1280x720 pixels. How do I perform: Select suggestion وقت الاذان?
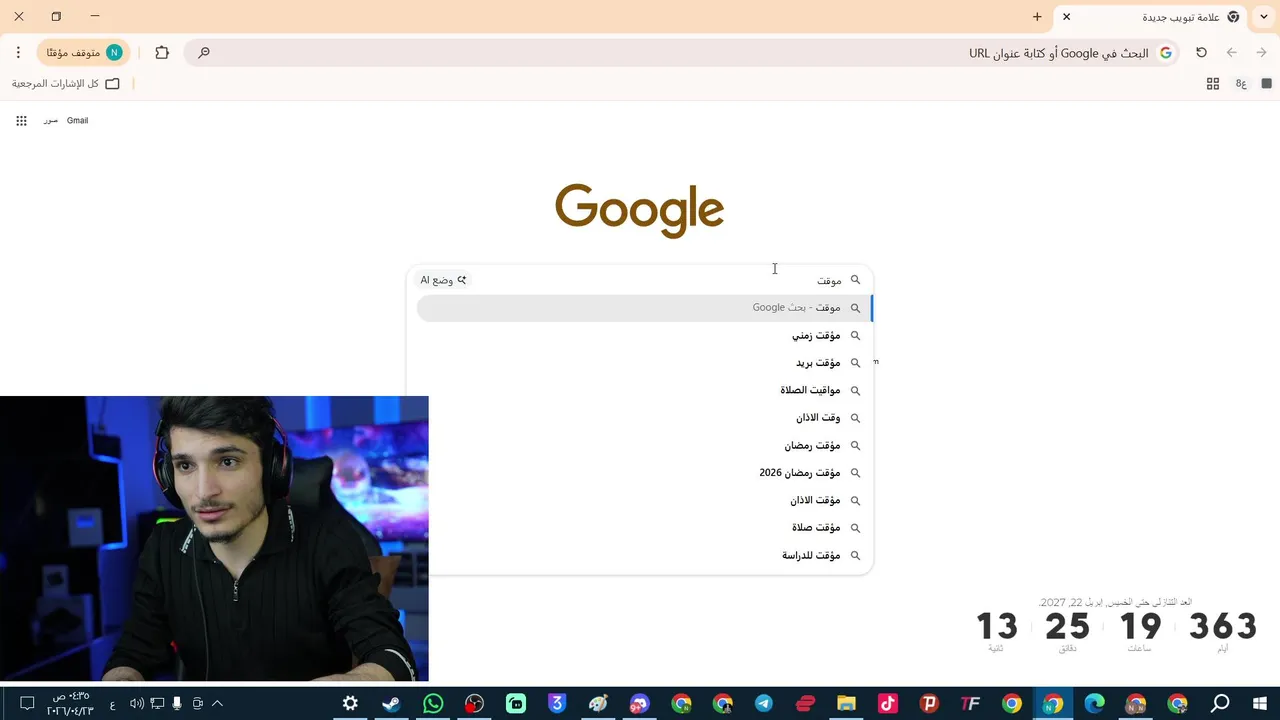click(x=644, y=418)
